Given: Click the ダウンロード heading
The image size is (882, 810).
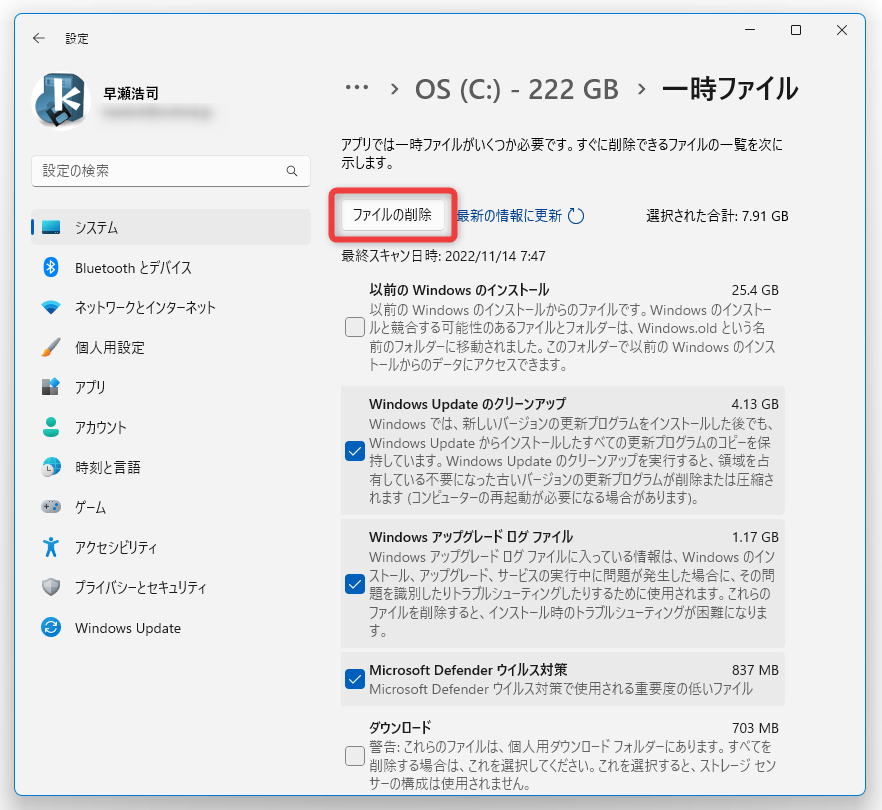Looking at the screenshot, I should [x=400, y=727].
